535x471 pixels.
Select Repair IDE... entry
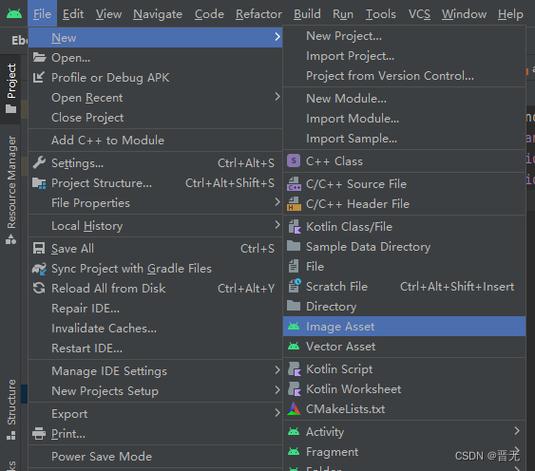pyautogui.click(x=155, y=309)
